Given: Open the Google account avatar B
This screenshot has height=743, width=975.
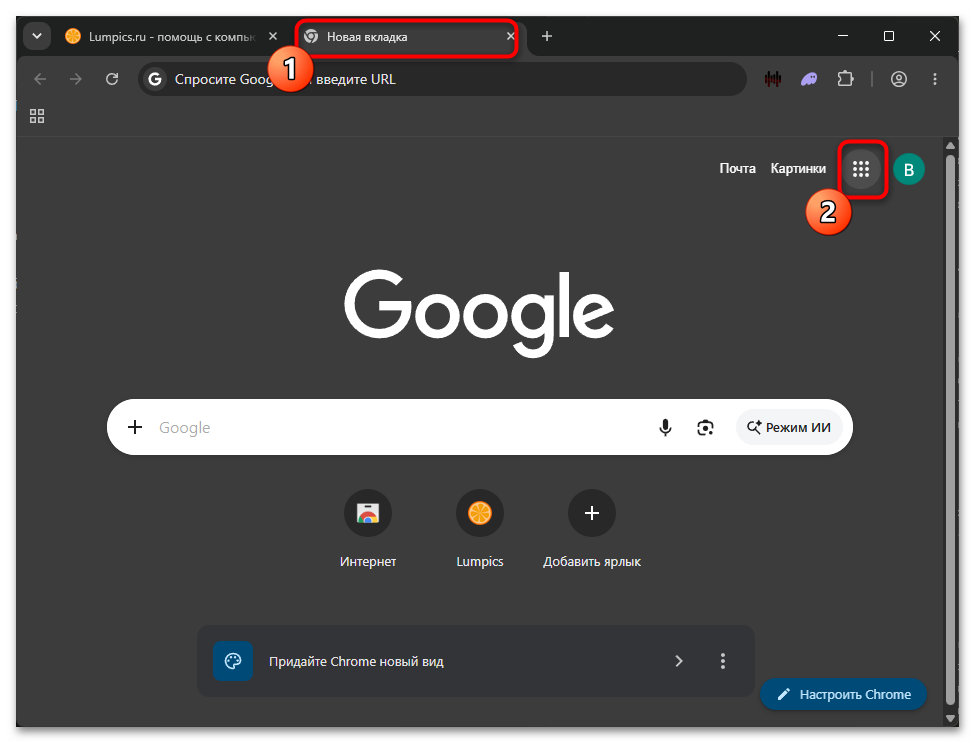Looking at the screenshot, I should (908, 169).
